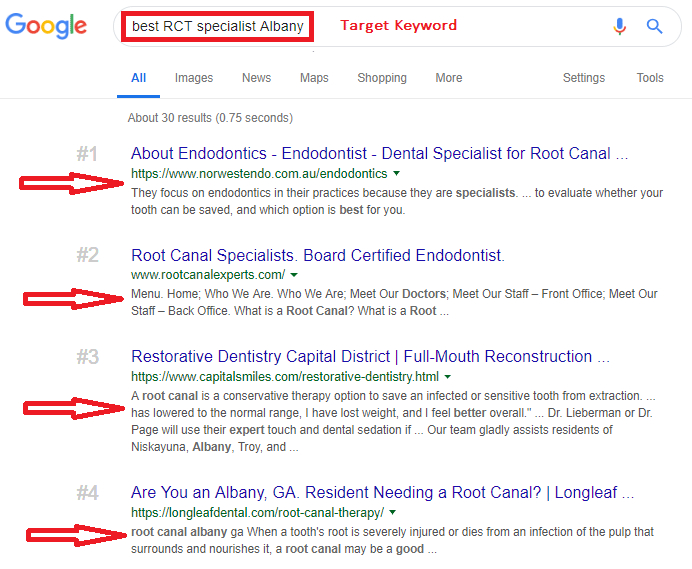The image size is (692, 569).
Task: Click "About 30 results (0.75 seconds)" text
Action: coord(210,118)
